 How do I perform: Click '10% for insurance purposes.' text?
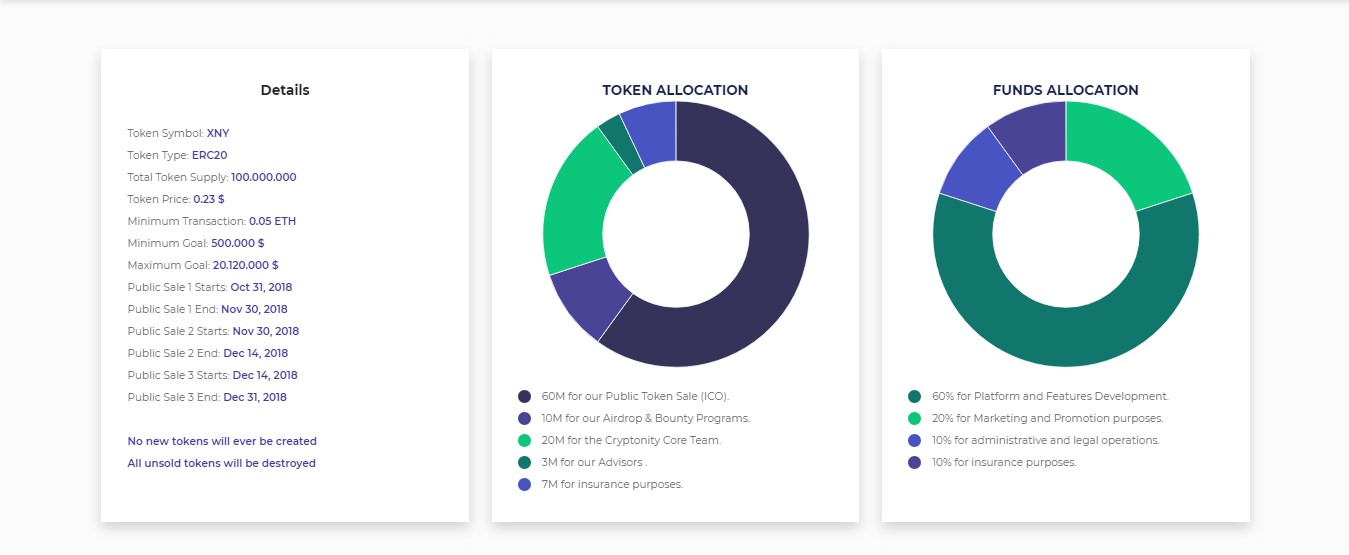(1004, 462)
